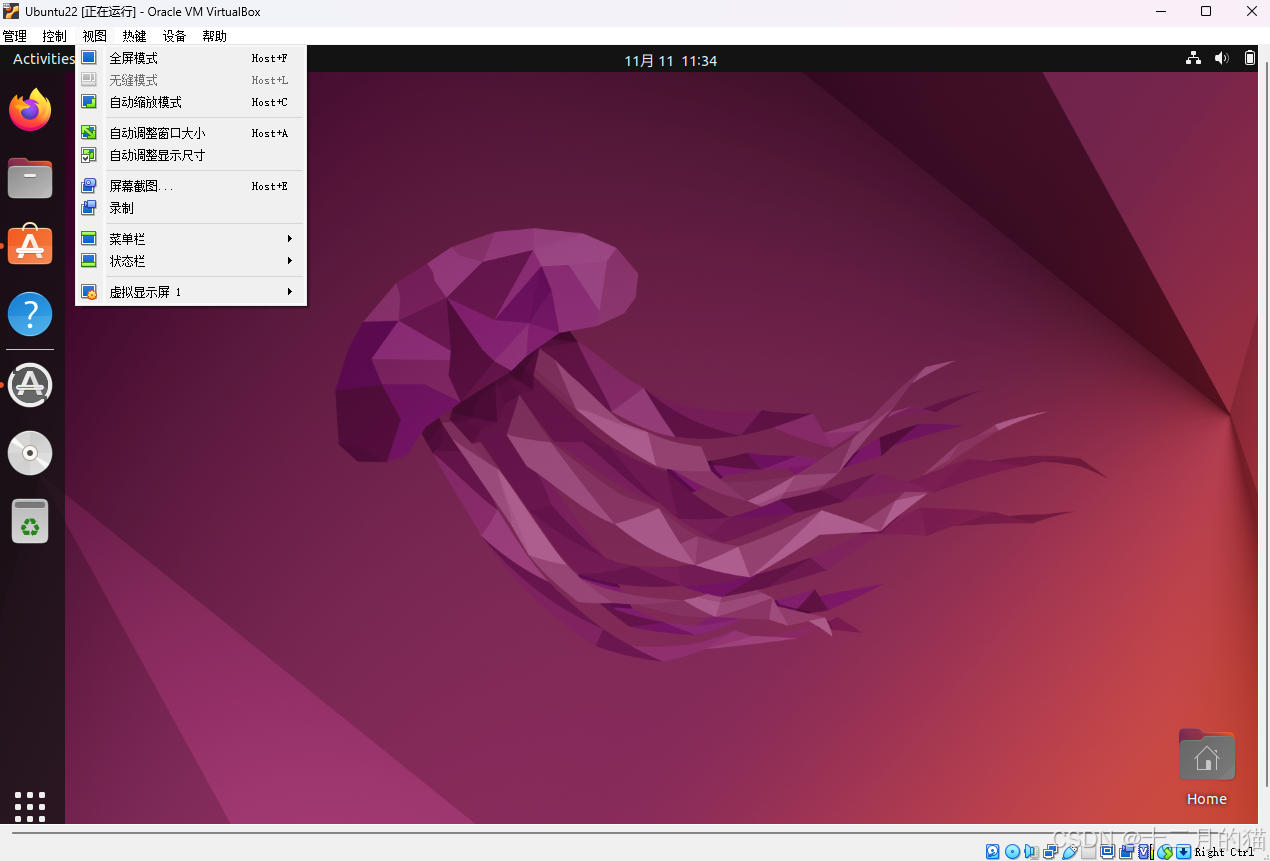Click the keyboard capture arrow indicator

coord(1184,851)
